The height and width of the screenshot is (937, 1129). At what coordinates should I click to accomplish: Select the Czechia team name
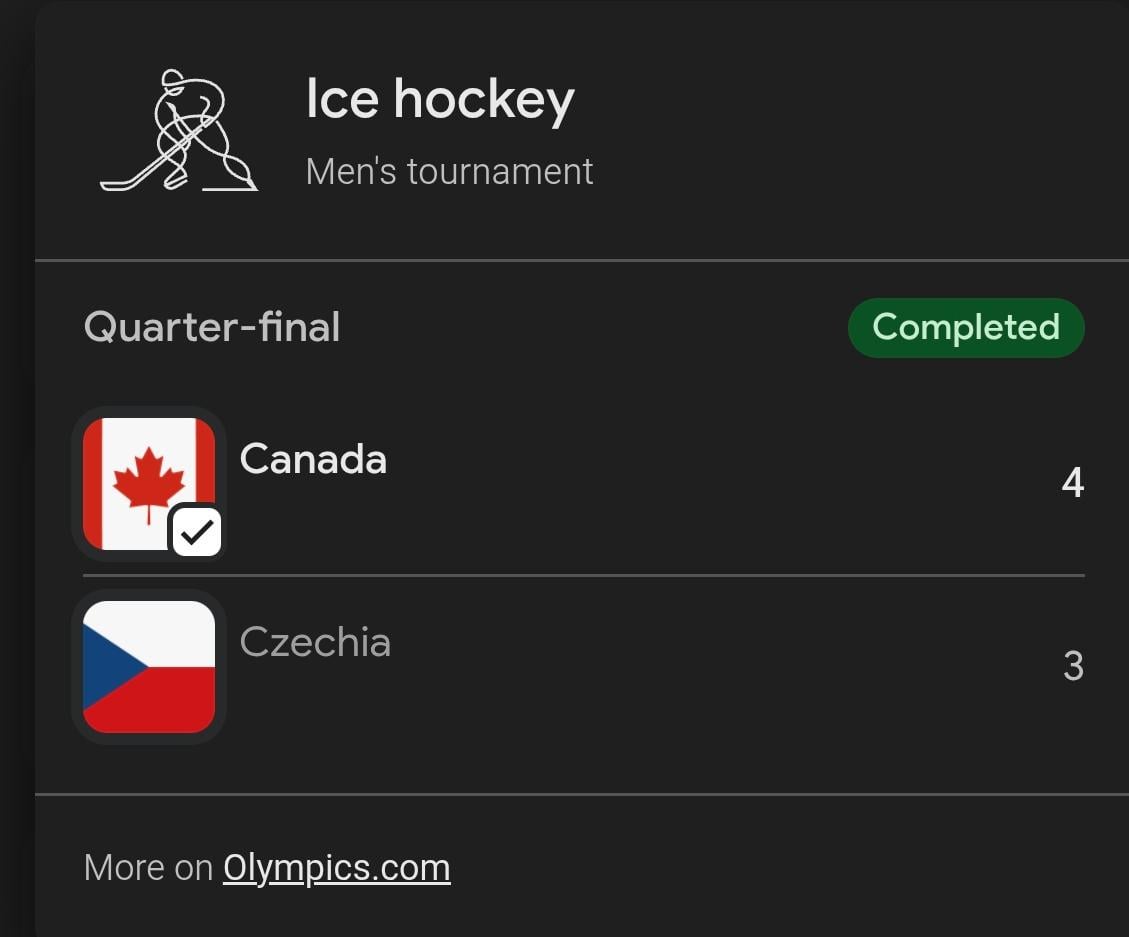(x=315, y=642)
